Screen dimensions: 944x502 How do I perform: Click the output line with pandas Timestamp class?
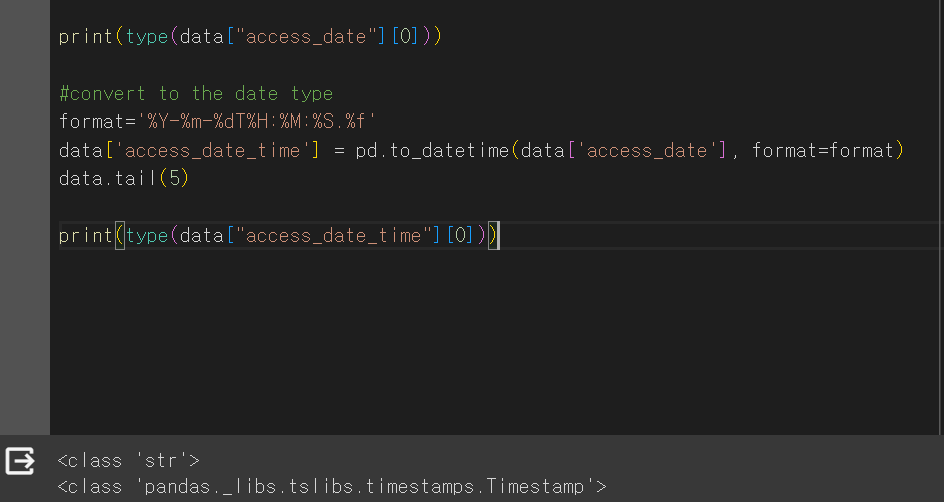(x=332, y=486)
